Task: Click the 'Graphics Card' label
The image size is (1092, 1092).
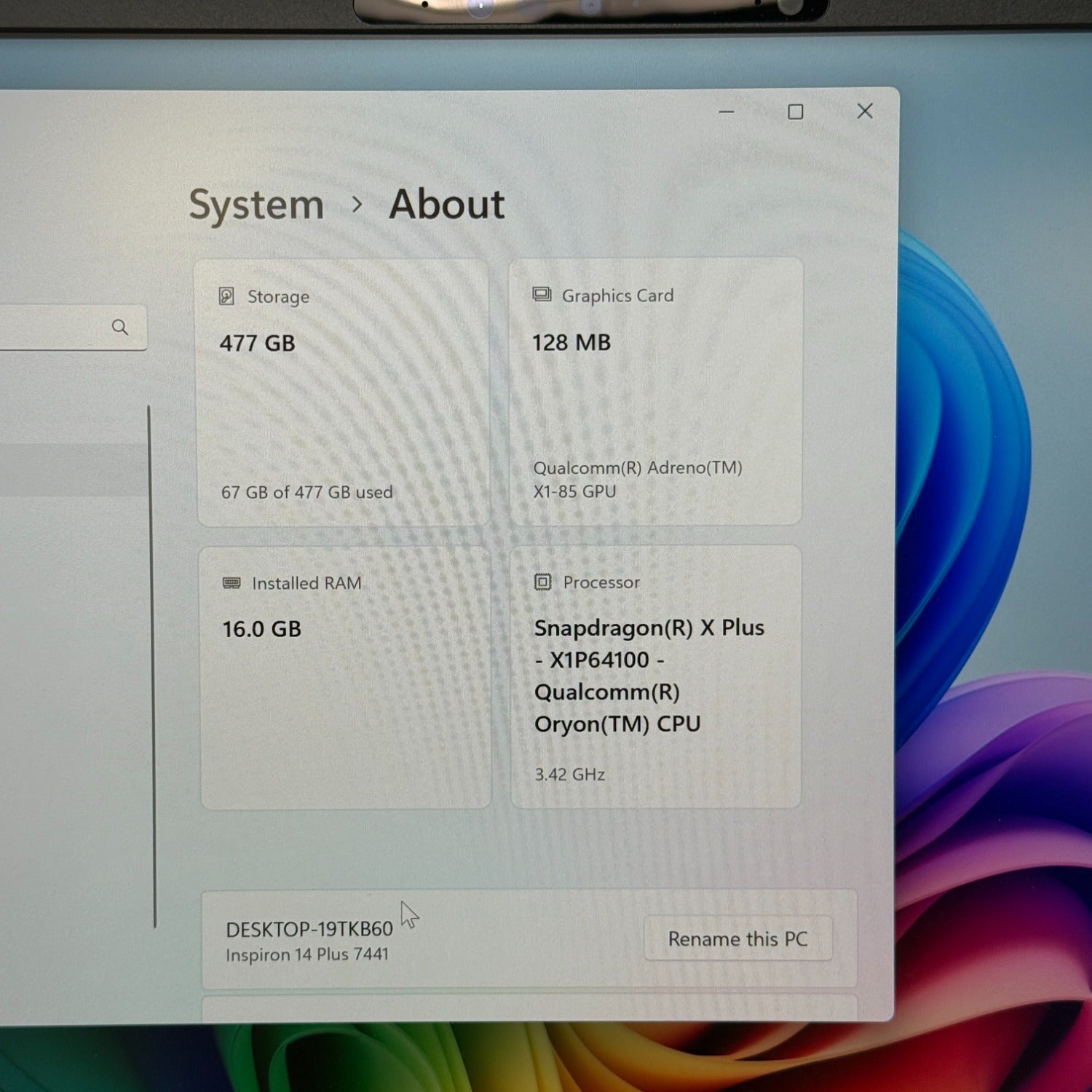Action: tap(618, 296)
